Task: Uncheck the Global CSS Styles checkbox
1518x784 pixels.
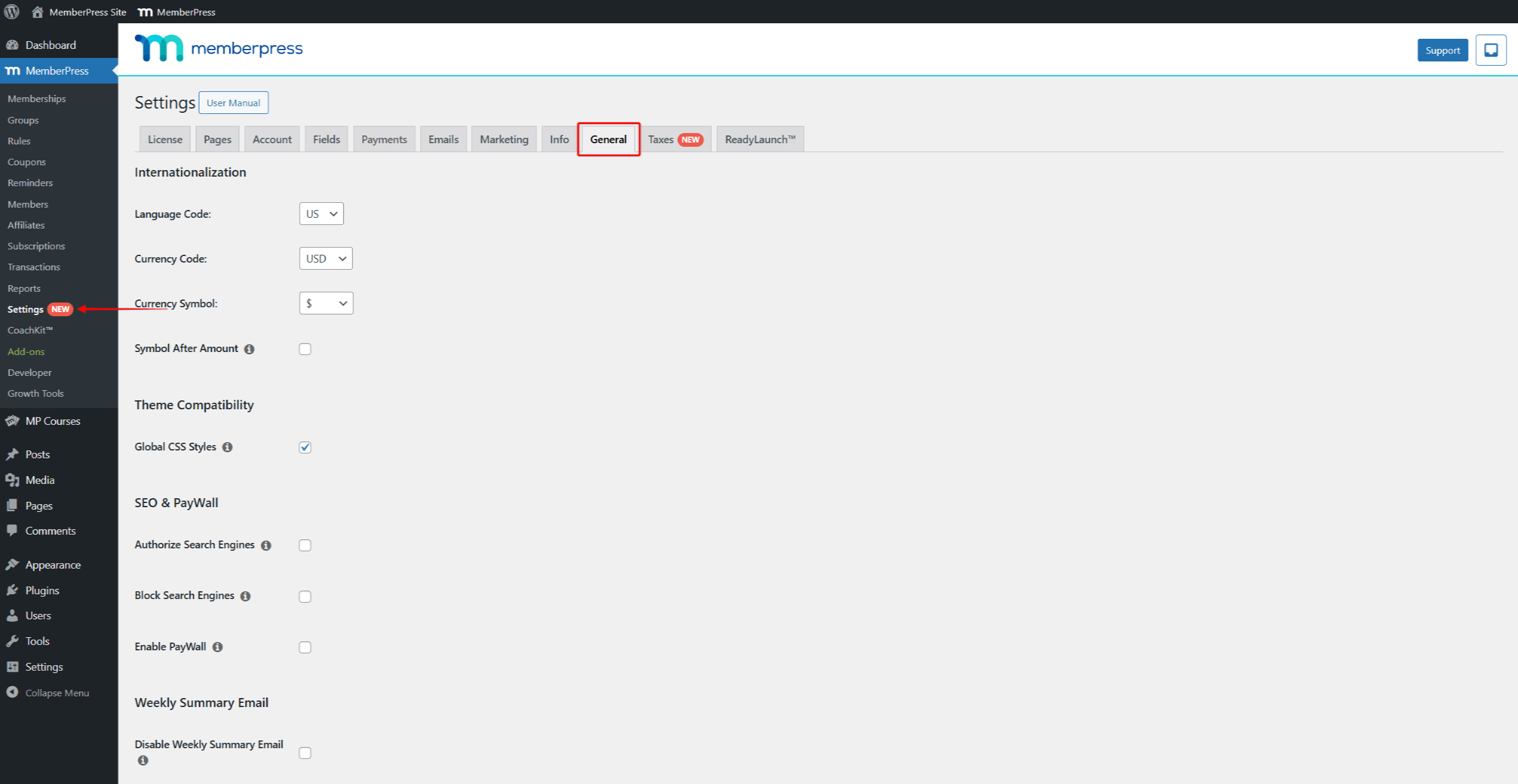Action: pos(305,447)
